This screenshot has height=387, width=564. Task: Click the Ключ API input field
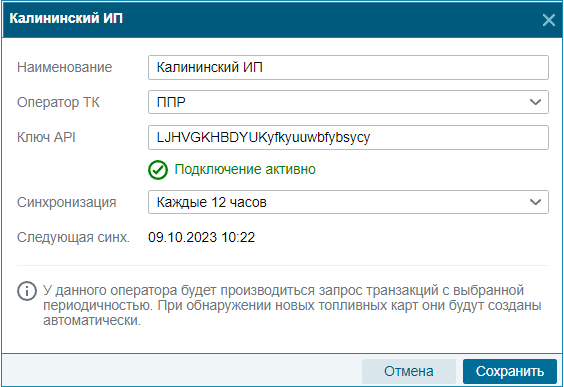point(348,137)
